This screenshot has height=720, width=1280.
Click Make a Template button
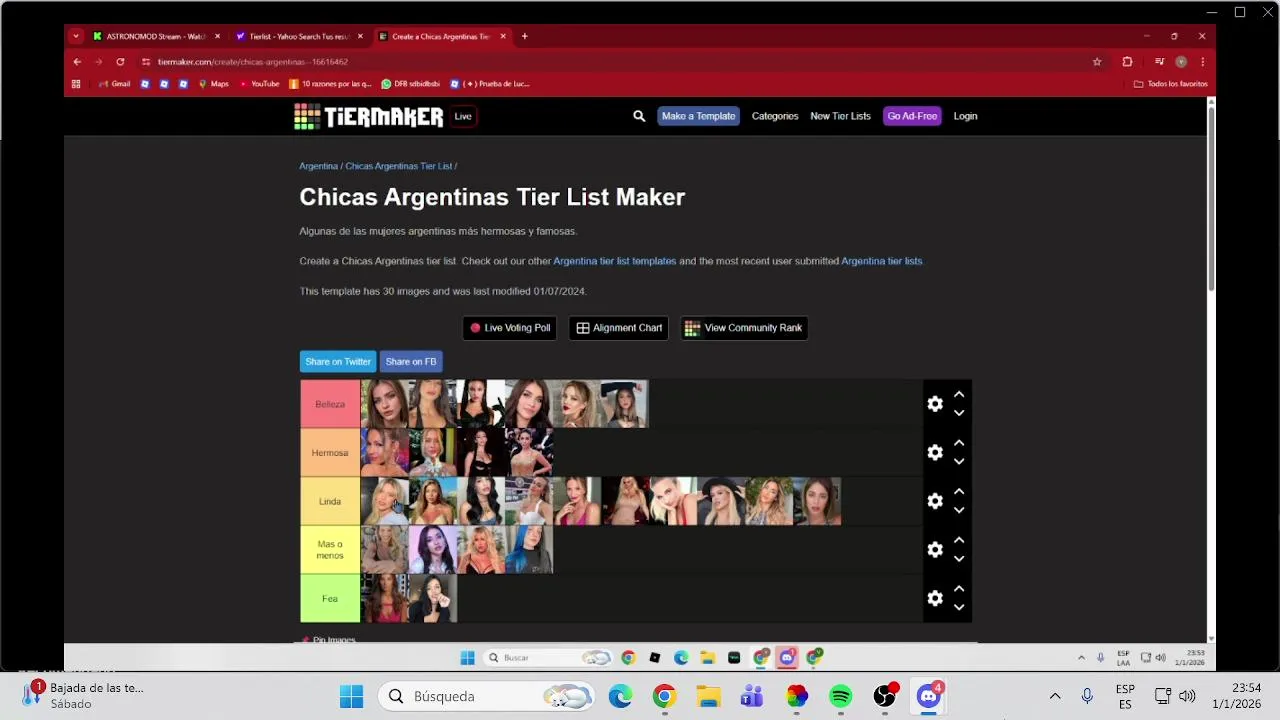698,116
